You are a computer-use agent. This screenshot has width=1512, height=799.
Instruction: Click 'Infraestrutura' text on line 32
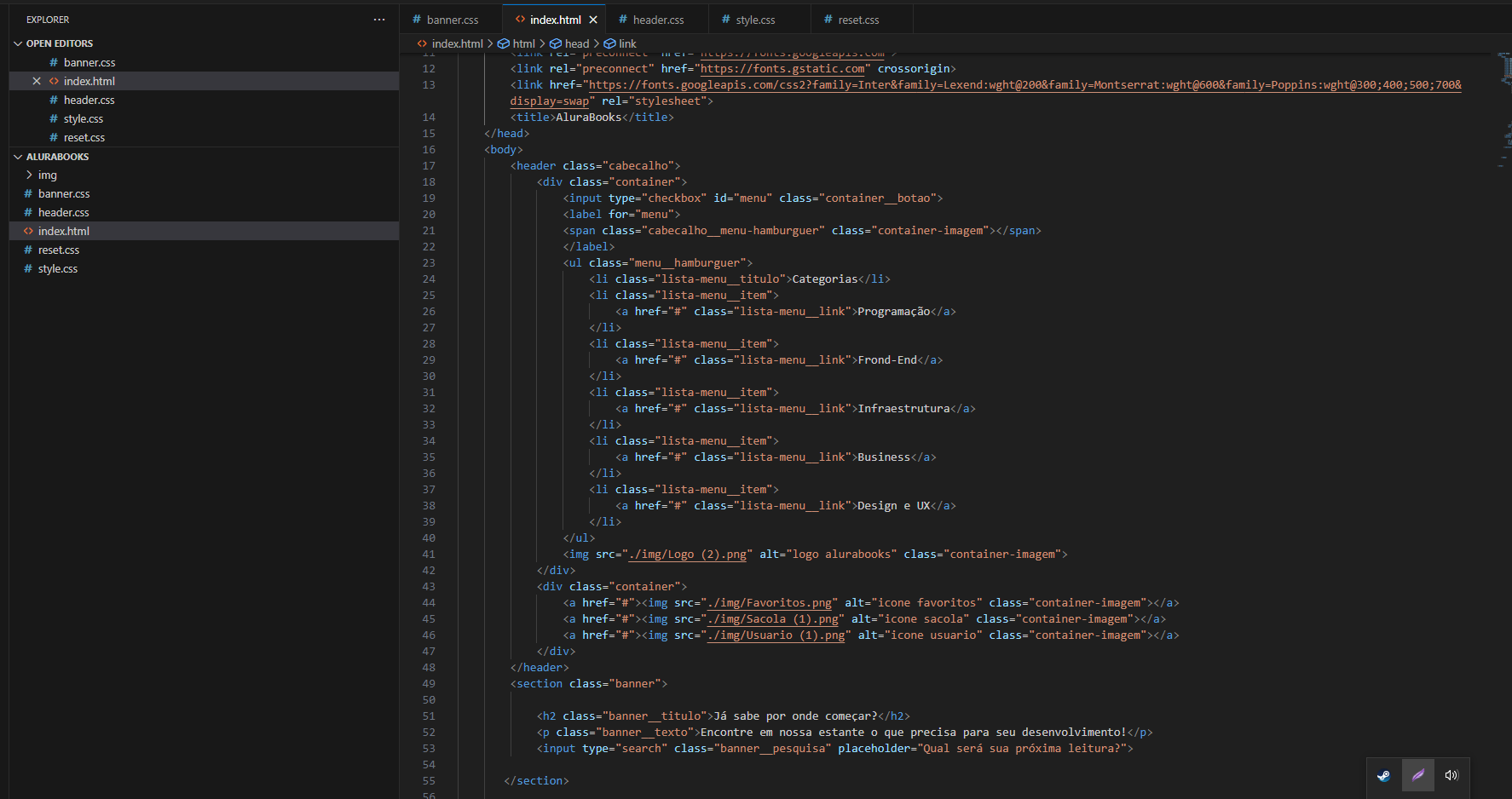[x=903, y=408]
